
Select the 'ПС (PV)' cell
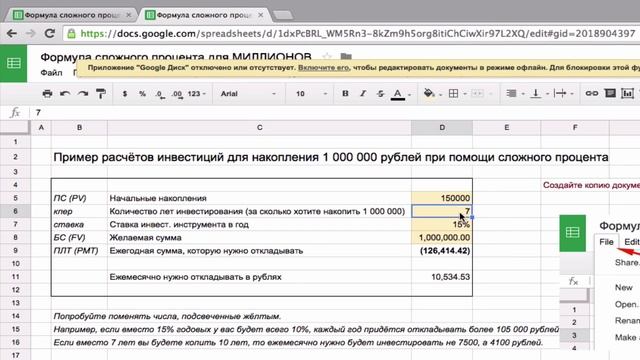(x=79, y=198)
